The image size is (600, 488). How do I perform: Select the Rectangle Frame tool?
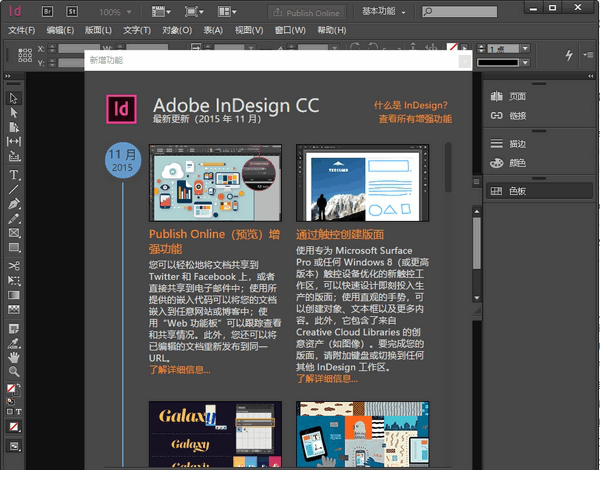[14, 233]
